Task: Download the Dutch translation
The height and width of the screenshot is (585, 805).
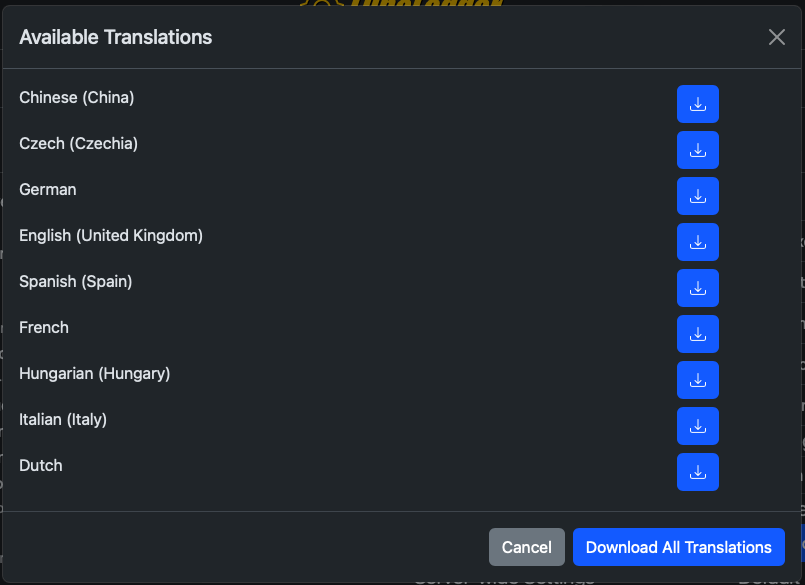Action: pos(698,472)
